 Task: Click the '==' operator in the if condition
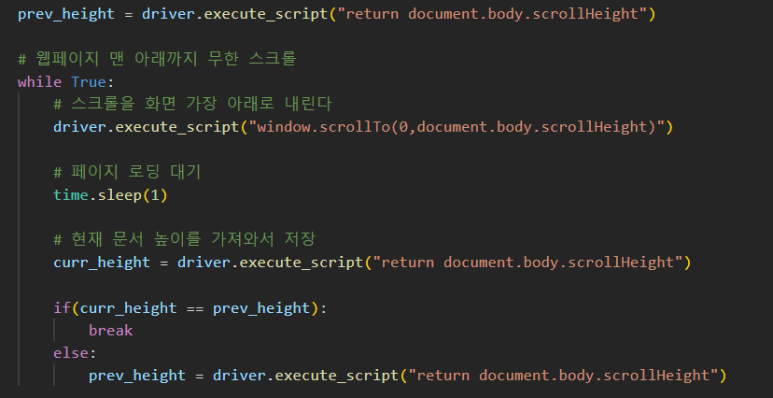[x=195, y=309]
